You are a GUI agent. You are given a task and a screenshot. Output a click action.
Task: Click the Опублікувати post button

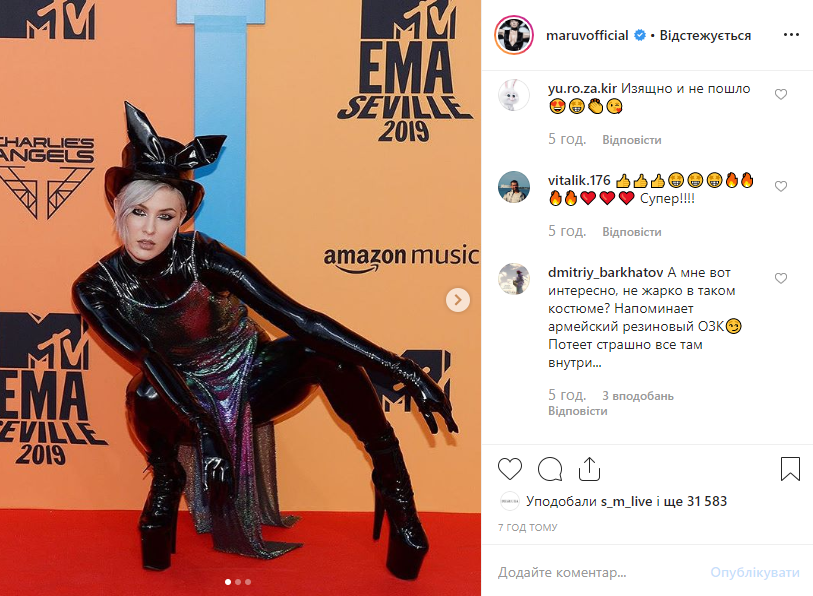755,572
